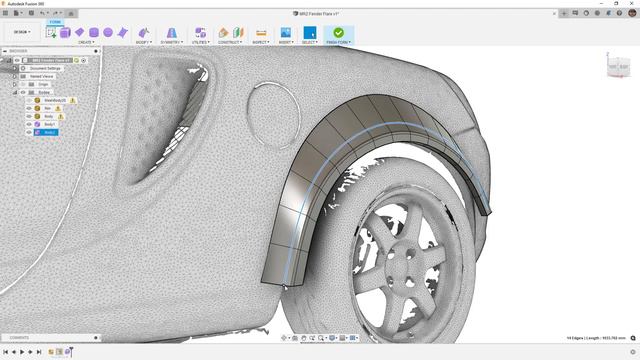The height and width of the screenshot is (360, 640).
Task: Expand the Document Settings node
Action: point(15,68)
